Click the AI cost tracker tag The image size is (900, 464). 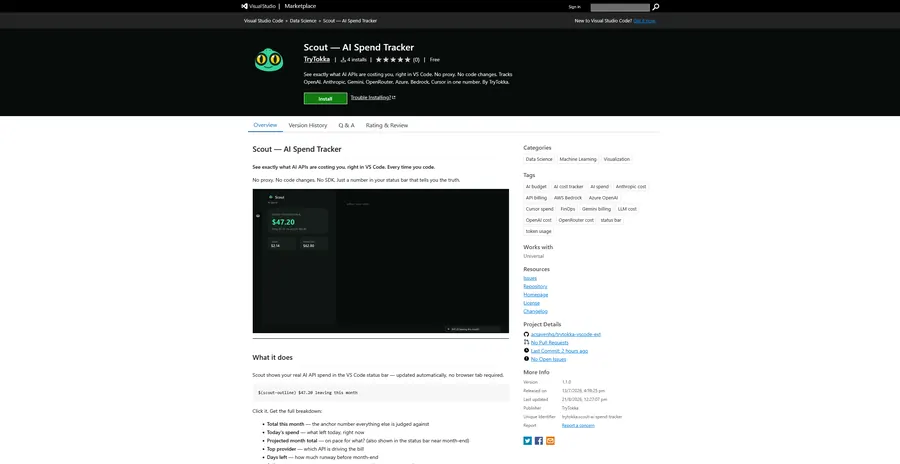(x=568, y=187)
